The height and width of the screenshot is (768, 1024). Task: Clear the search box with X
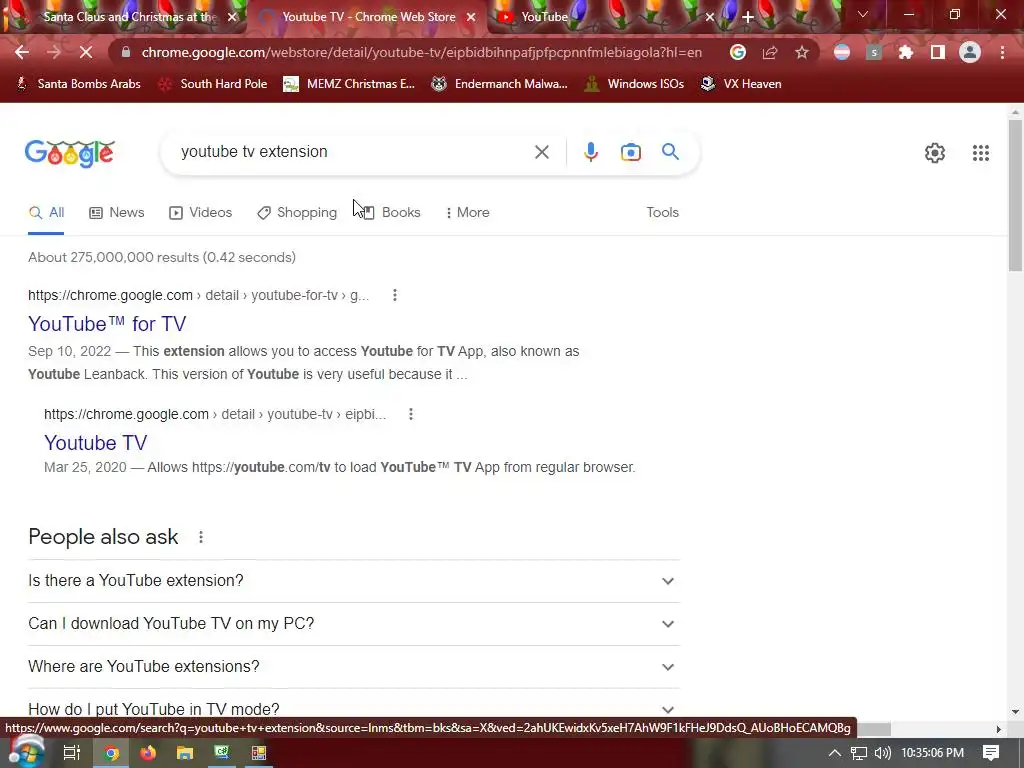click(541, 152)
